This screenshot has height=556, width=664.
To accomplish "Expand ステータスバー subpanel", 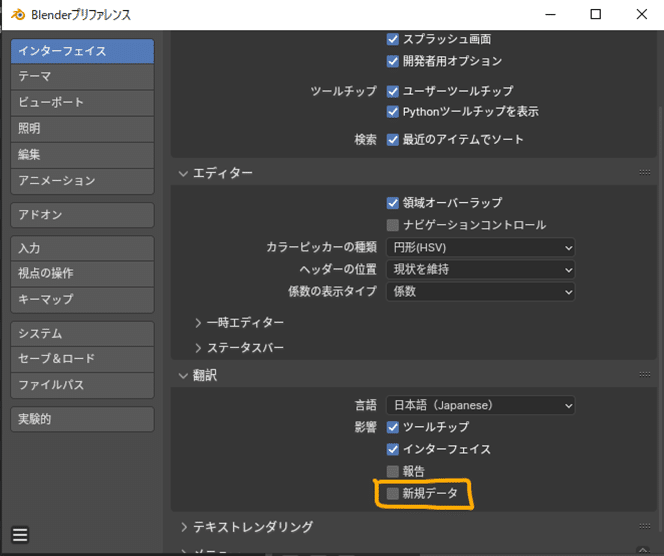I will 198,348.
